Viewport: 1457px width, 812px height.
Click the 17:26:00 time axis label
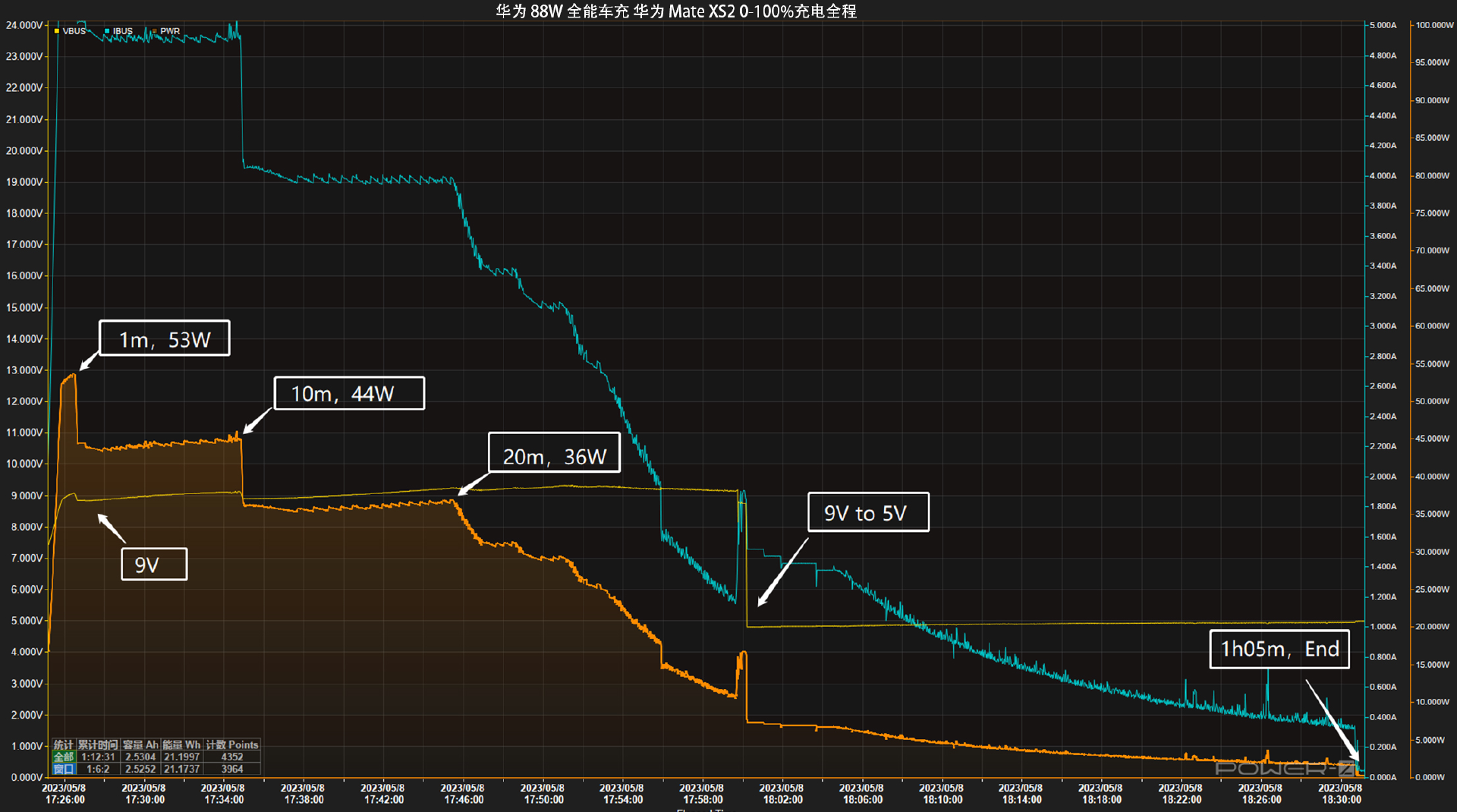point(65,800)
